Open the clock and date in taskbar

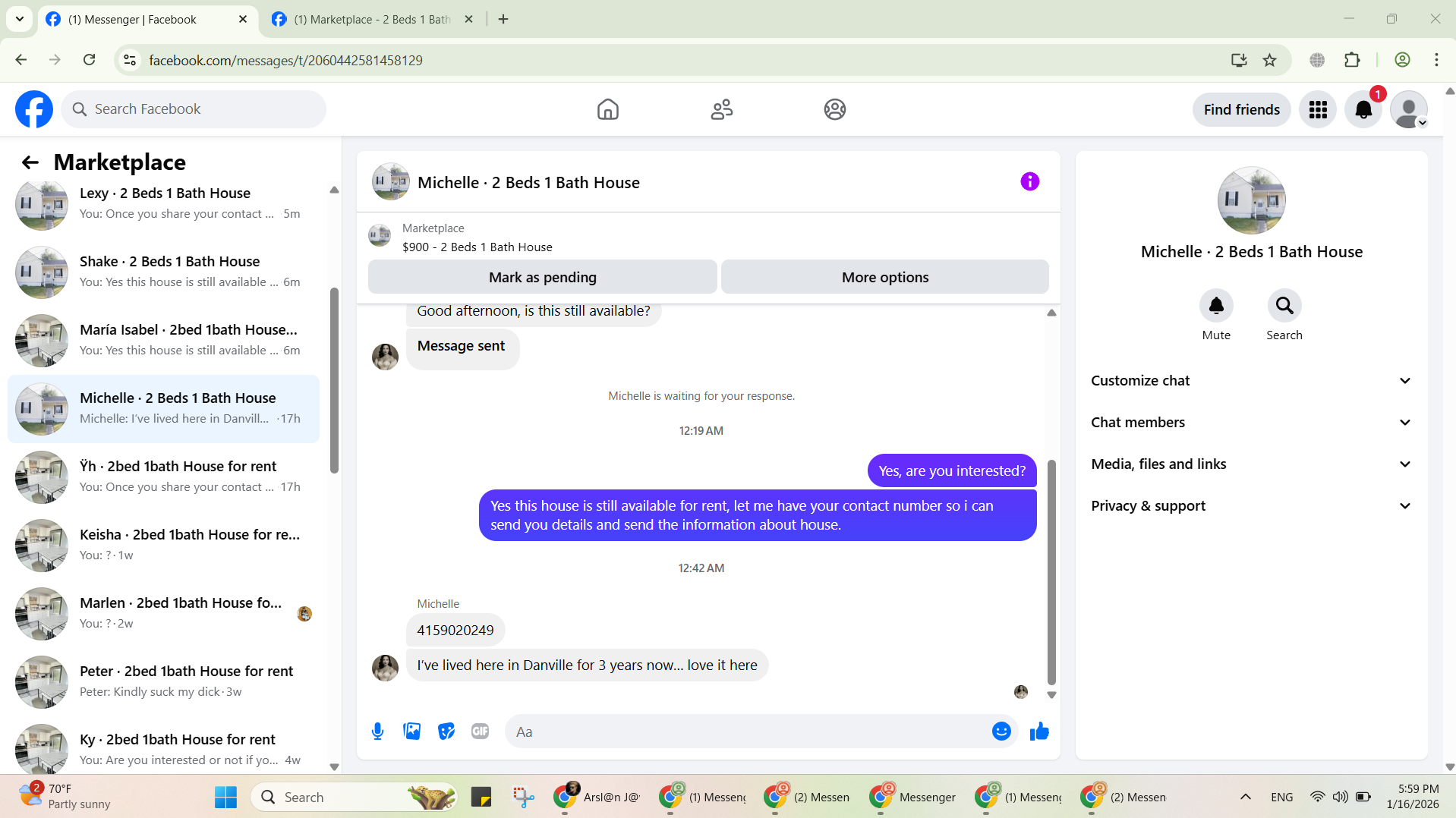click(1412, 797)
